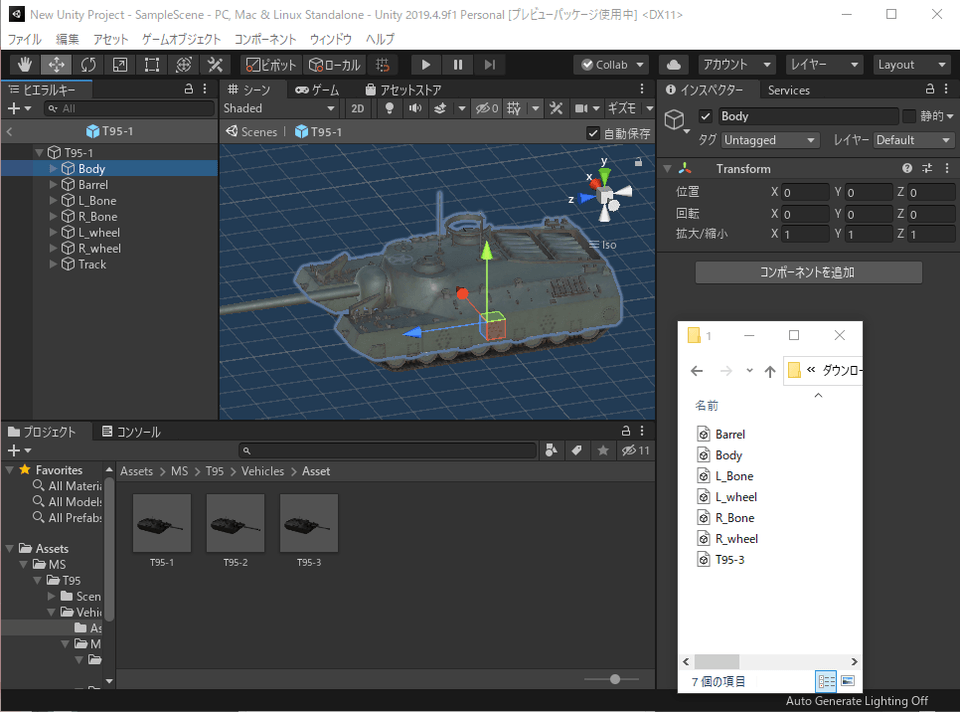Click horizontal scrollbar in Explorer window
This screenshot has width=960, height=712.
coord(716,661)
